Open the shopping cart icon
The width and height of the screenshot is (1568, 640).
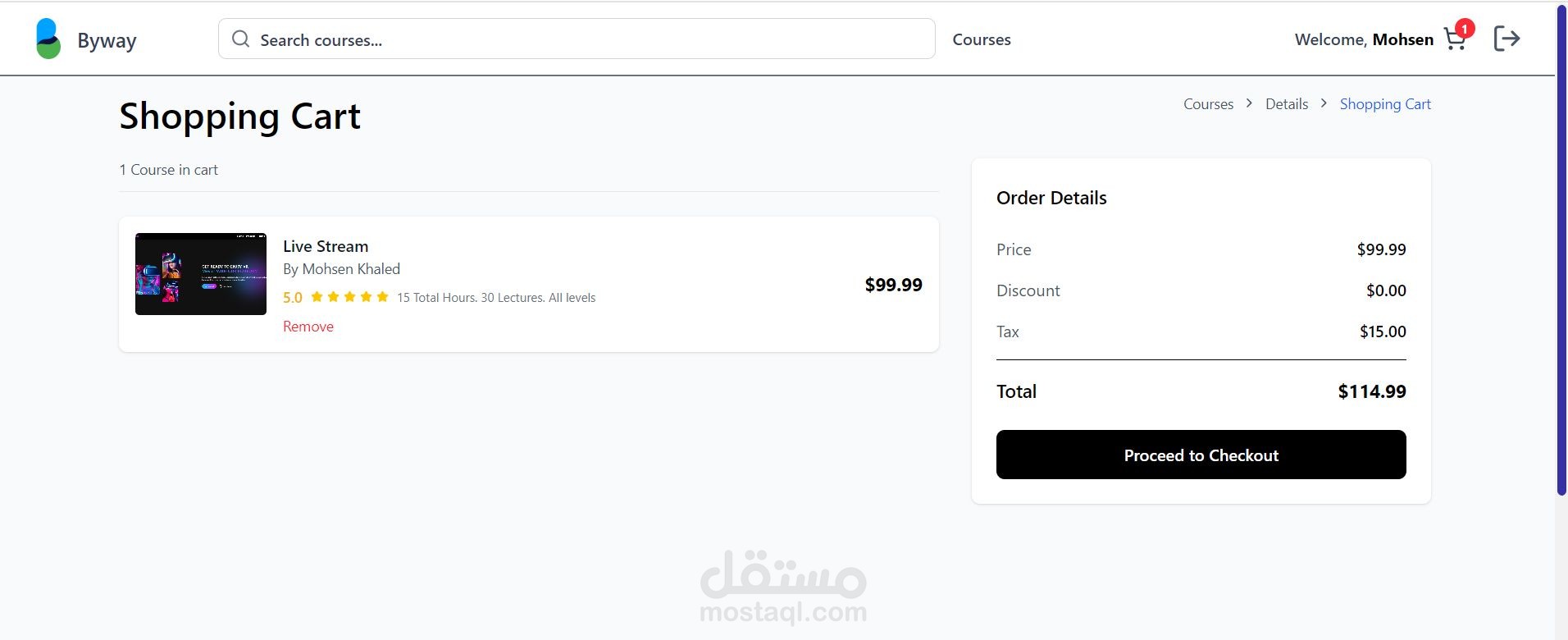point(1453,41)
